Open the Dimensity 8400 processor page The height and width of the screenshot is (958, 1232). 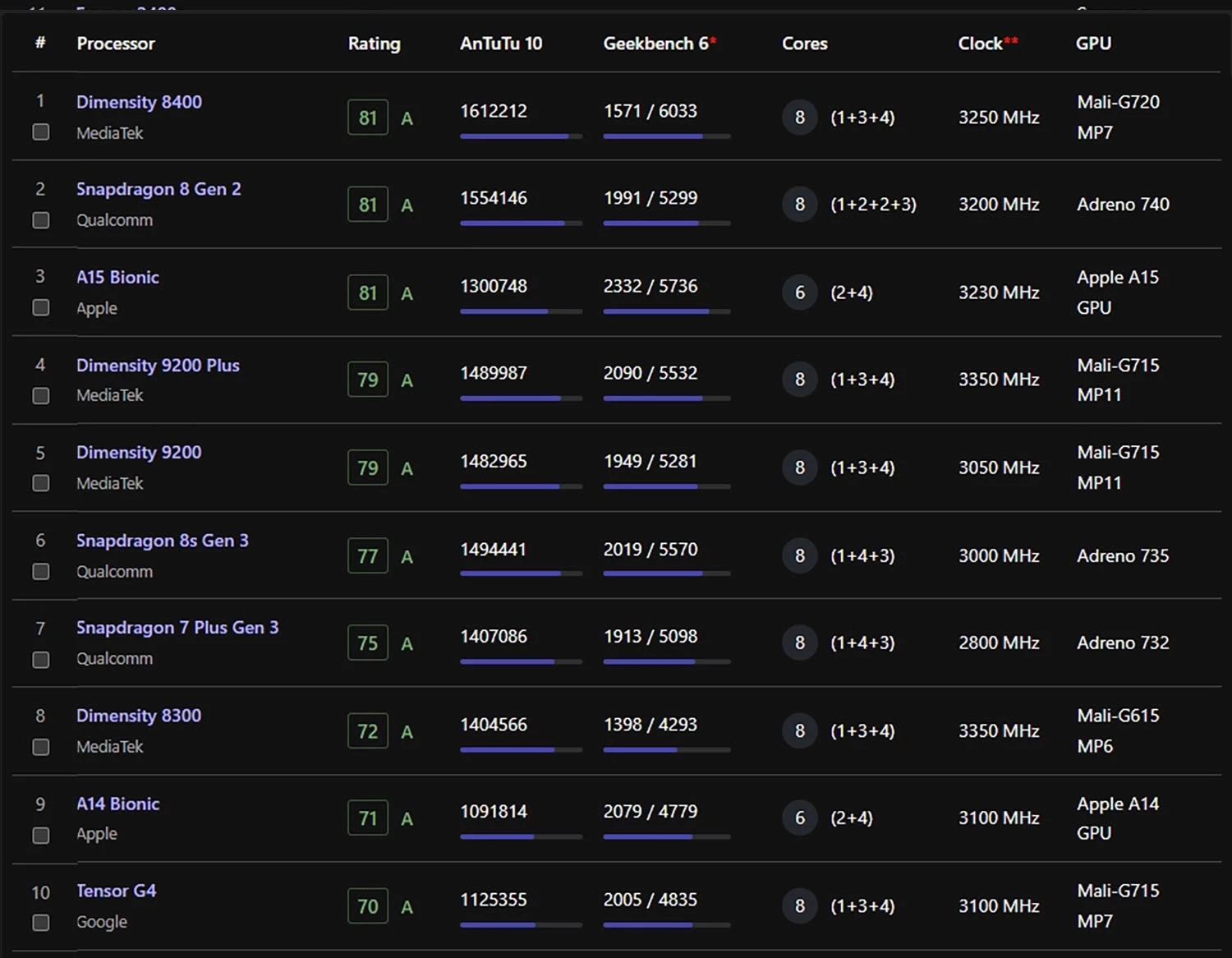[139, 102]
